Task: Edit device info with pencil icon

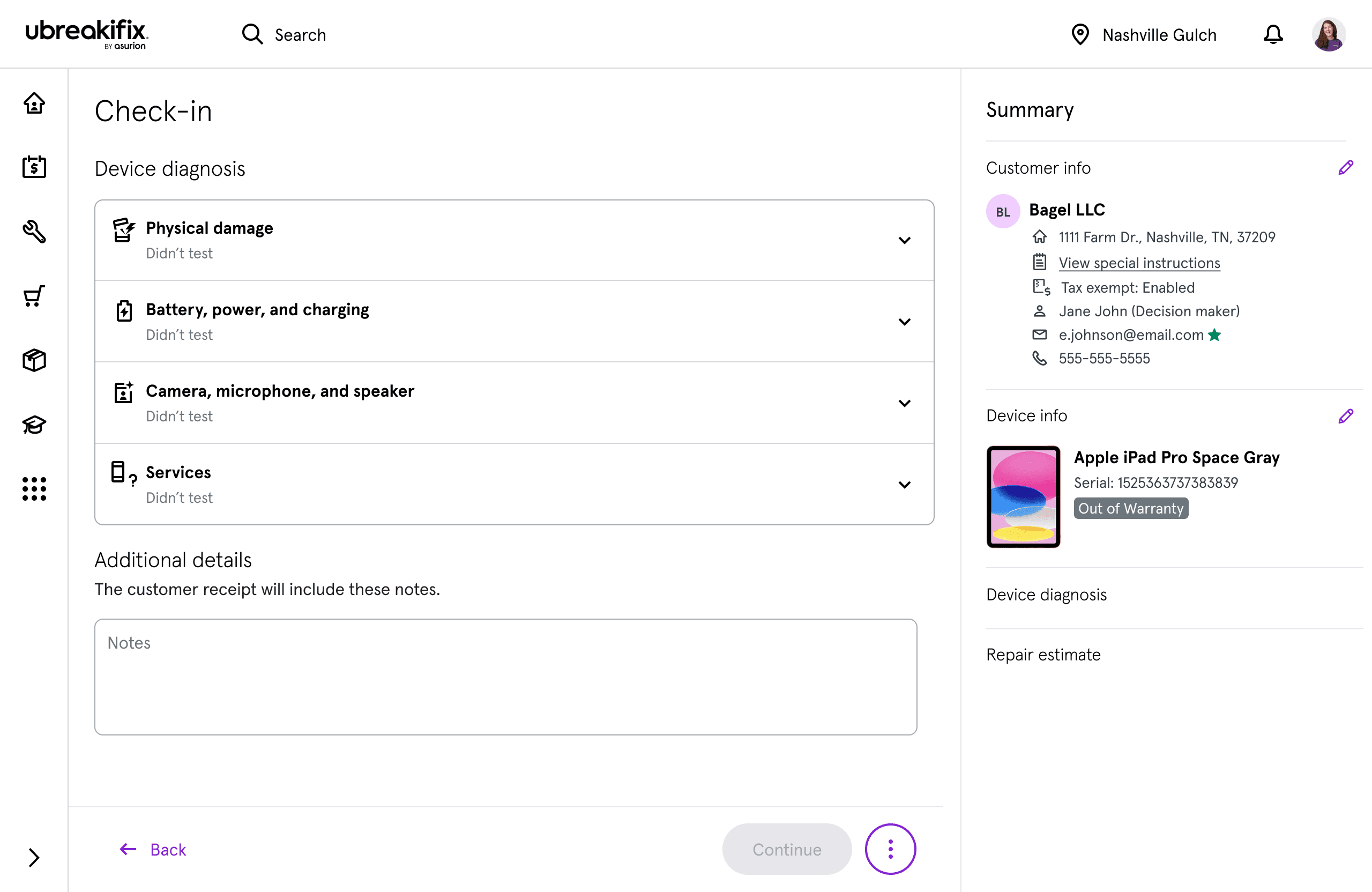Action: pos(1346,417)
